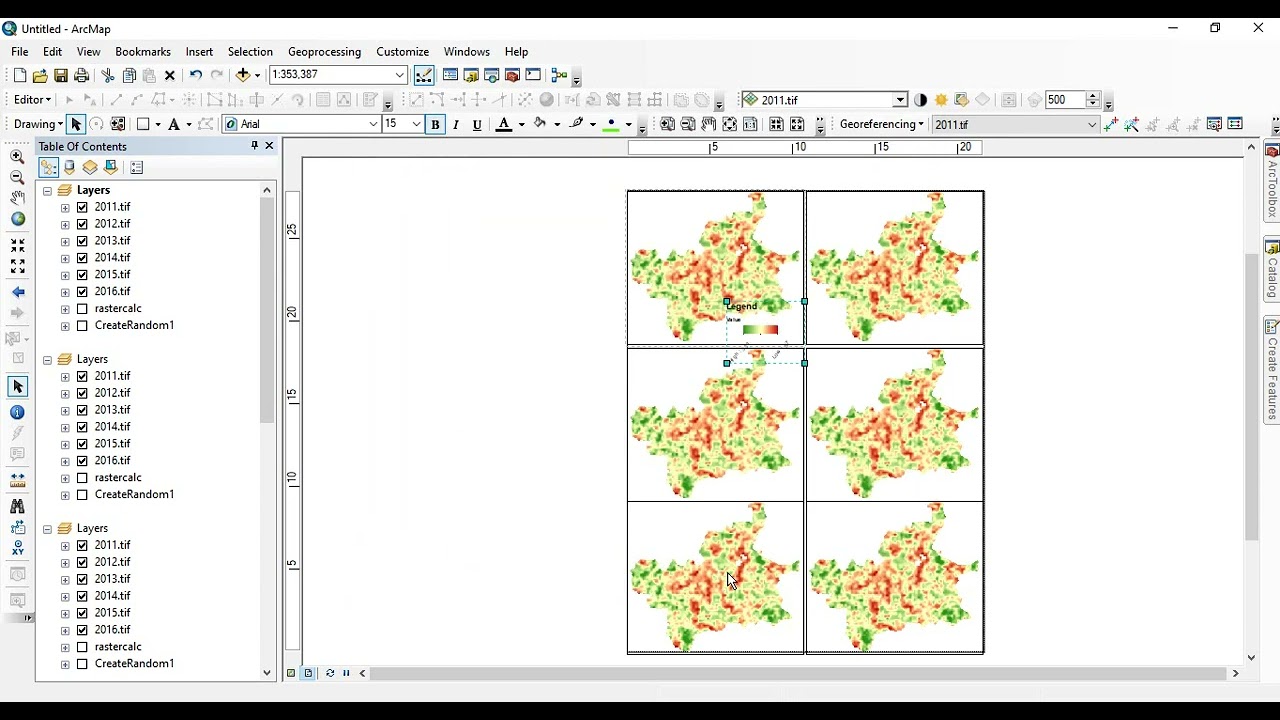
Task: Click the ModelBuilder window icon
Action: click(559, 75)
